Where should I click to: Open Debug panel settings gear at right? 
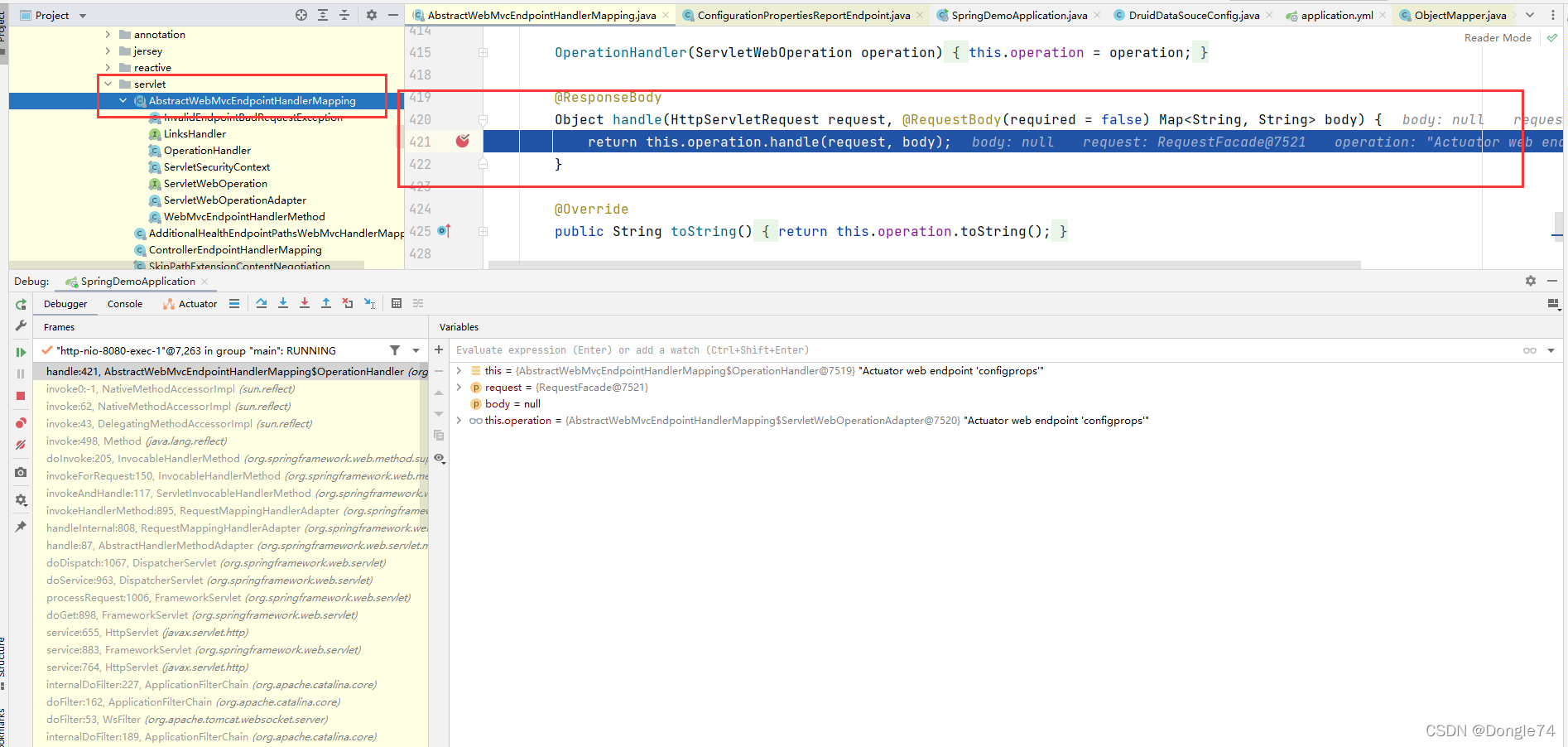[x=1531, y=281]
